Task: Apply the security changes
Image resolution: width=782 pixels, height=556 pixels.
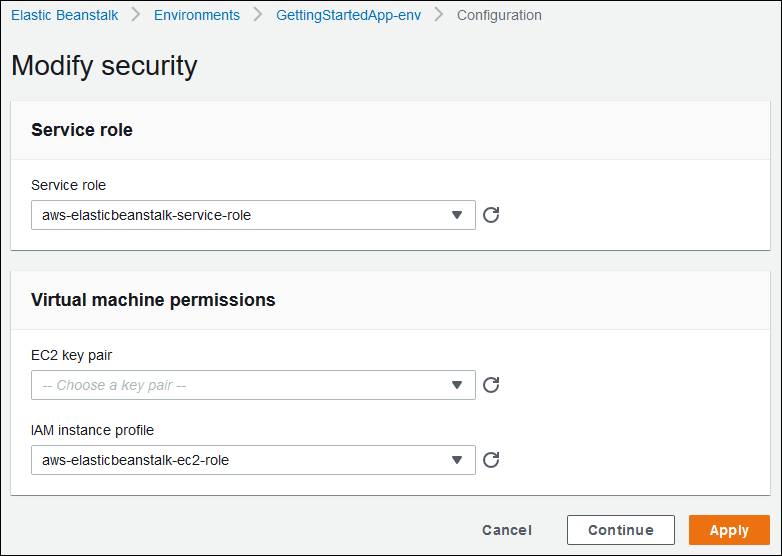Action: pyautogui.click(x=729, y=530)
